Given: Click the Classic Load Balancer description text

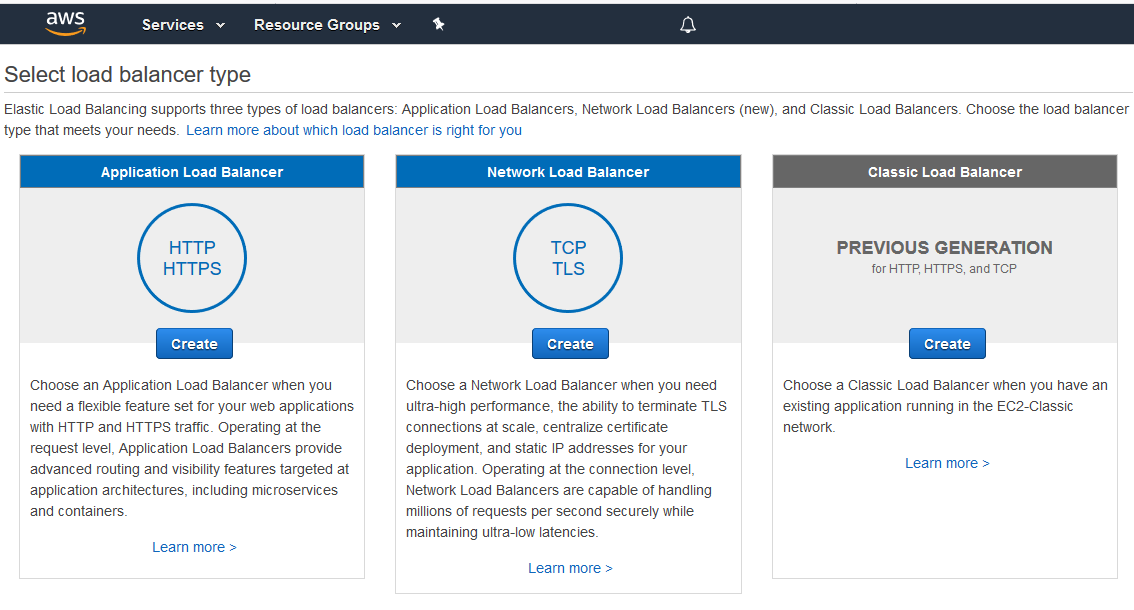Looking at the screenshot, I should [945, 406].
